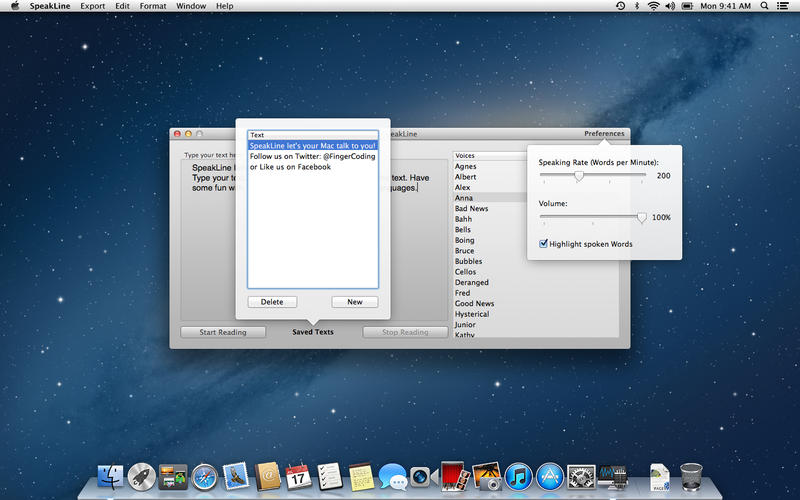Open Contacts address book in dock
The image size is (800, 500).
(x=268, y=477)
